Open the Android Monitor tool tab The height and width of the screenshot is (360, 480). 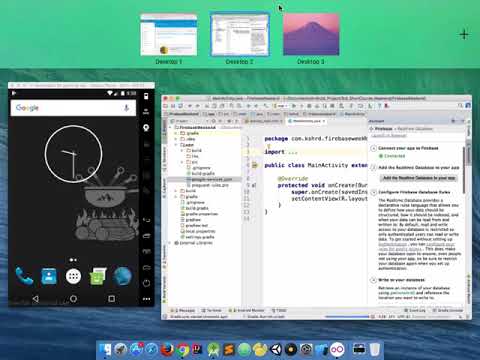[x=247, y=310]
